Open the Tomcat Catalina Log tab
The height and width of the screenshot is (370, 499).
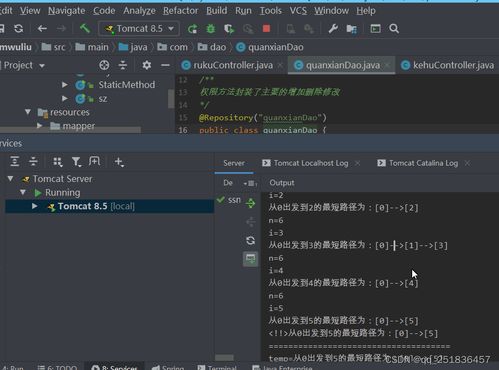pyautogui.click(x=417, y=163)
